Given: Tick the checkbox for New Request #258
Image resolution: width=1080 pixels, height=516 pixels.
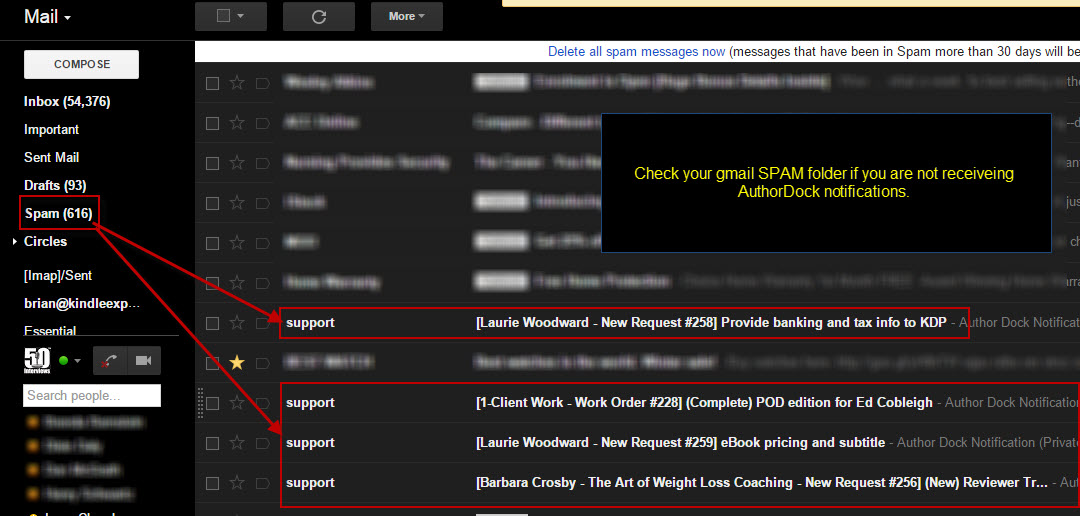Looking at the screenshot, I should (213, 323).
